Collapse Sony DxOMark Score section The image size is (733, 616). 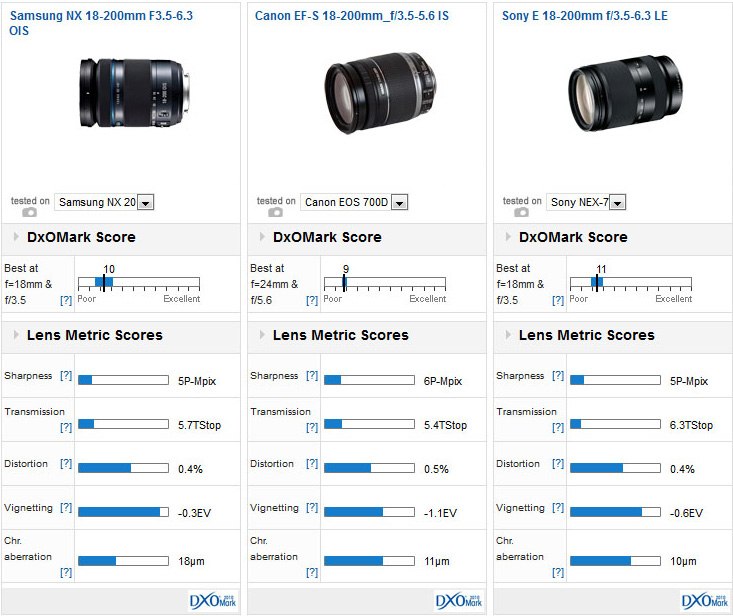pyautogui.click(x=508, y=236)
